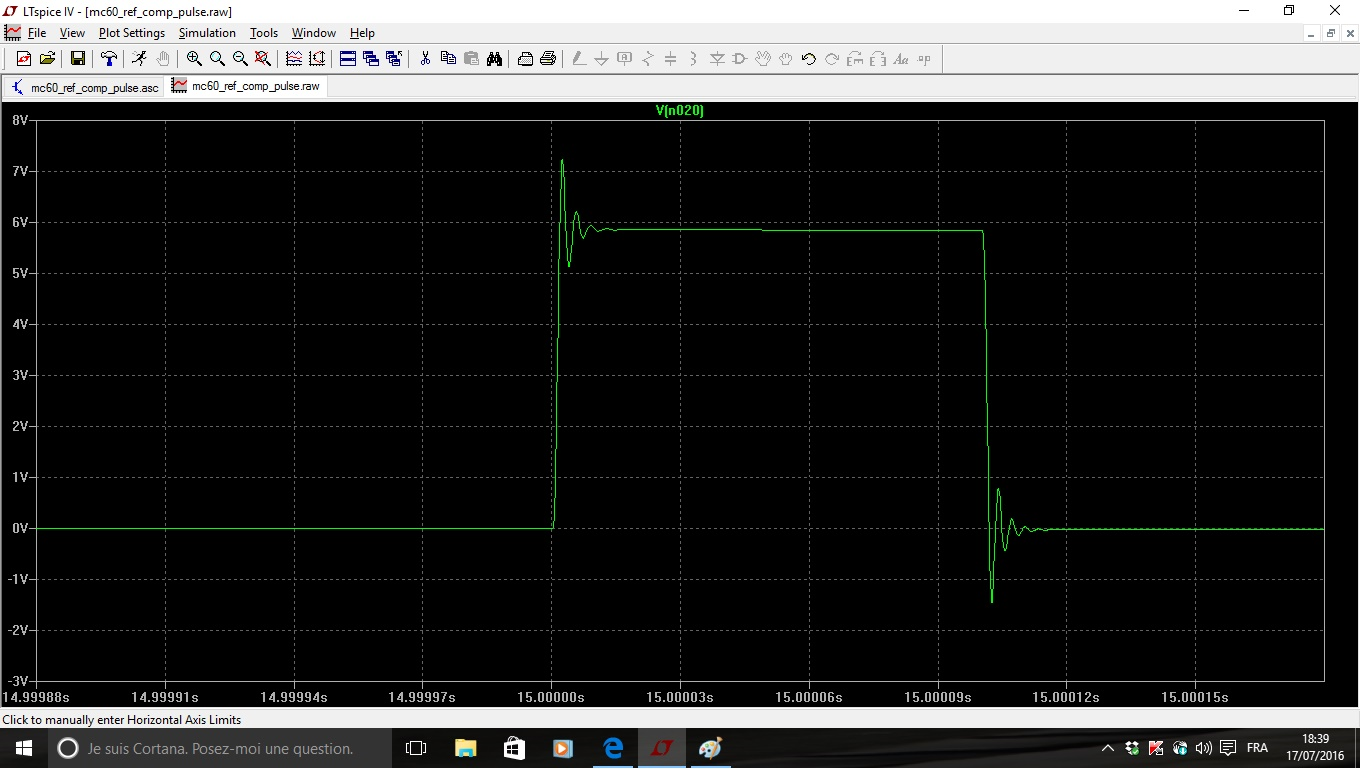This screenshot has width=1368, height=776.
Task: Open the Window menu
Action: tap(314, 33)
